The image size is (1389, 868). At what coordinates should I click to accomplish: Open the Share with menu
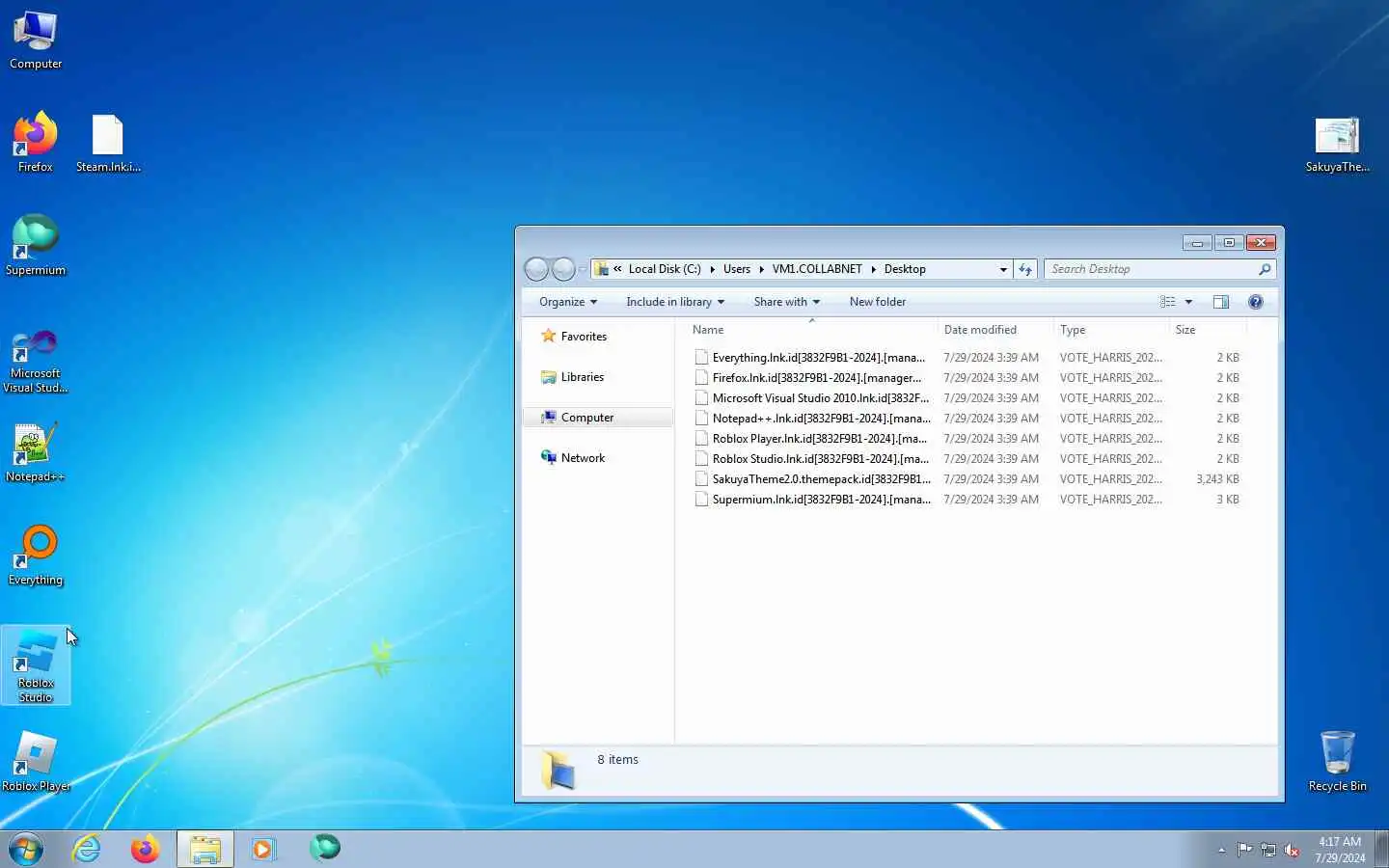[x=786, y=302]
